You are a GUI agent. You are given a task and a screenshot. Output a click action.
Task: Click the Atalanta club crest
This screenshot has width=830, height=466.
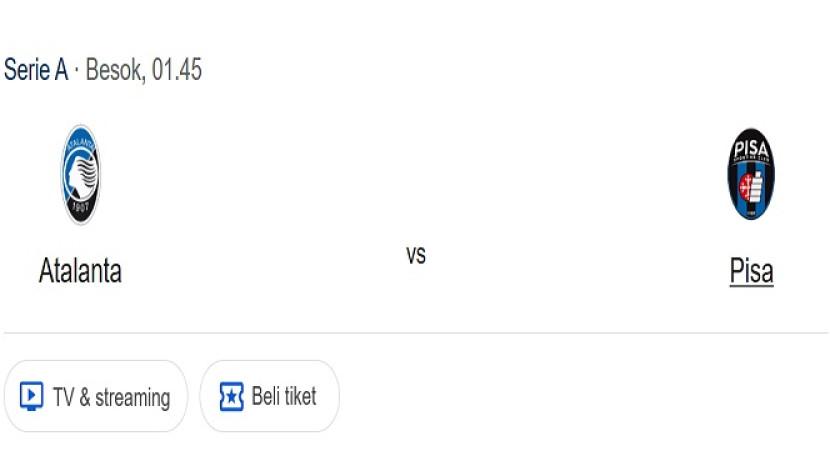(80, 174)
